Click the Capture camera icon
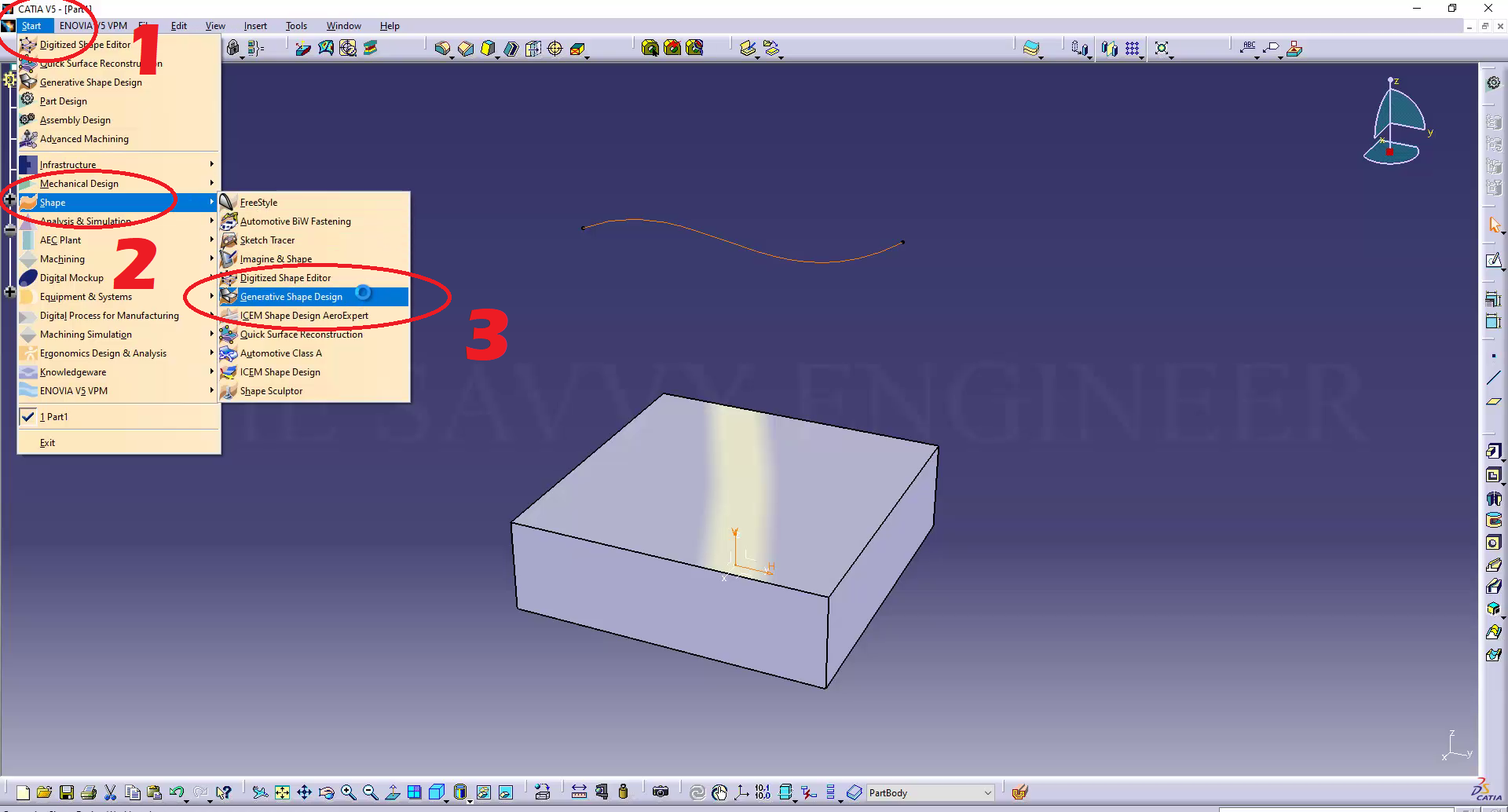The width and height of the screenshot is (1508, 812). 661,792
